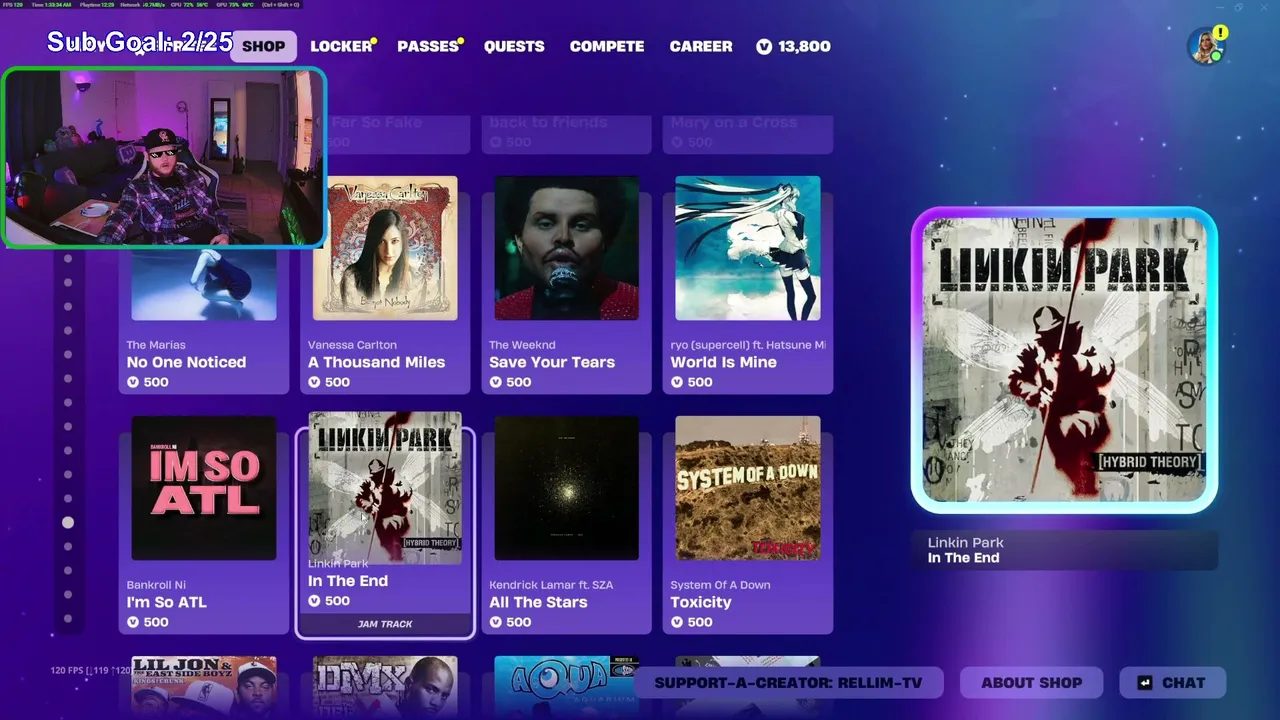Viewport: 1280px width, 720px height.
Task: Go to the PASSES tab
Action: (427, 46)
